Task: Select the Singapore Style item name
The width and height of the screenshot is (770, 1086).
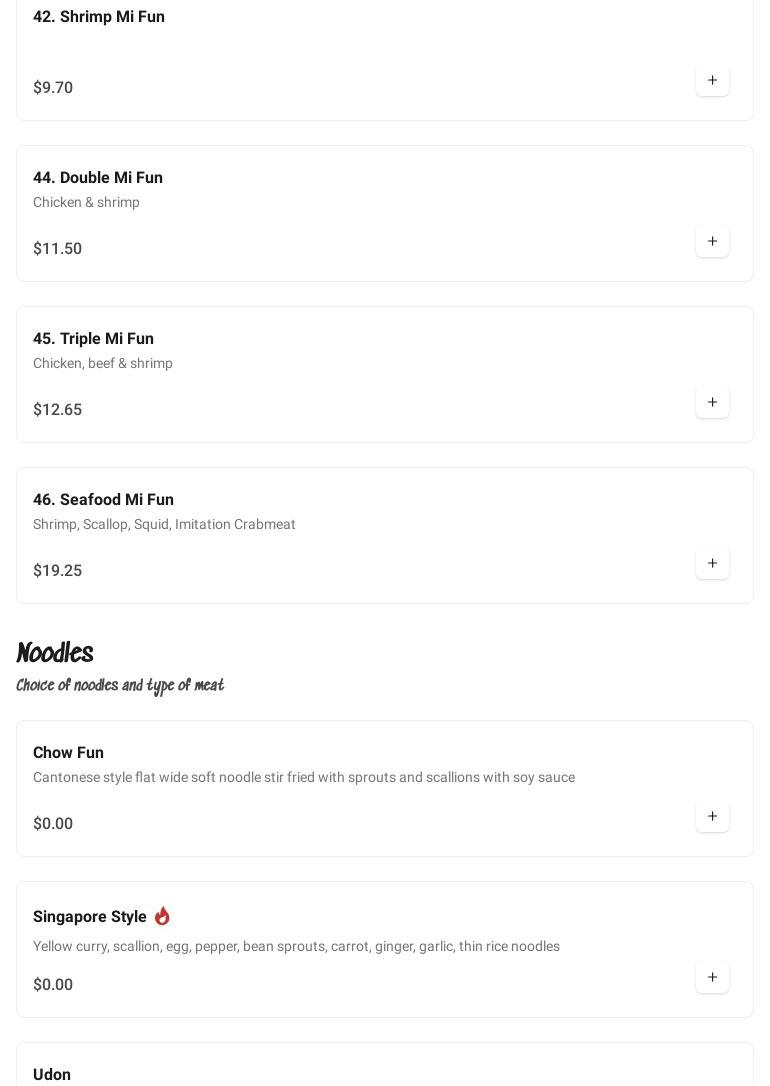Action: coord(90,917)
